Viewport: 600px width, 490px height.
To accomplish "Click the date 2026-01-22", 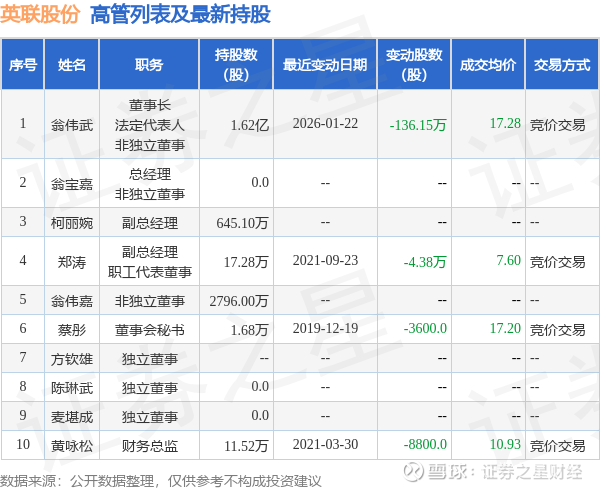I will [x=325, y=124].
